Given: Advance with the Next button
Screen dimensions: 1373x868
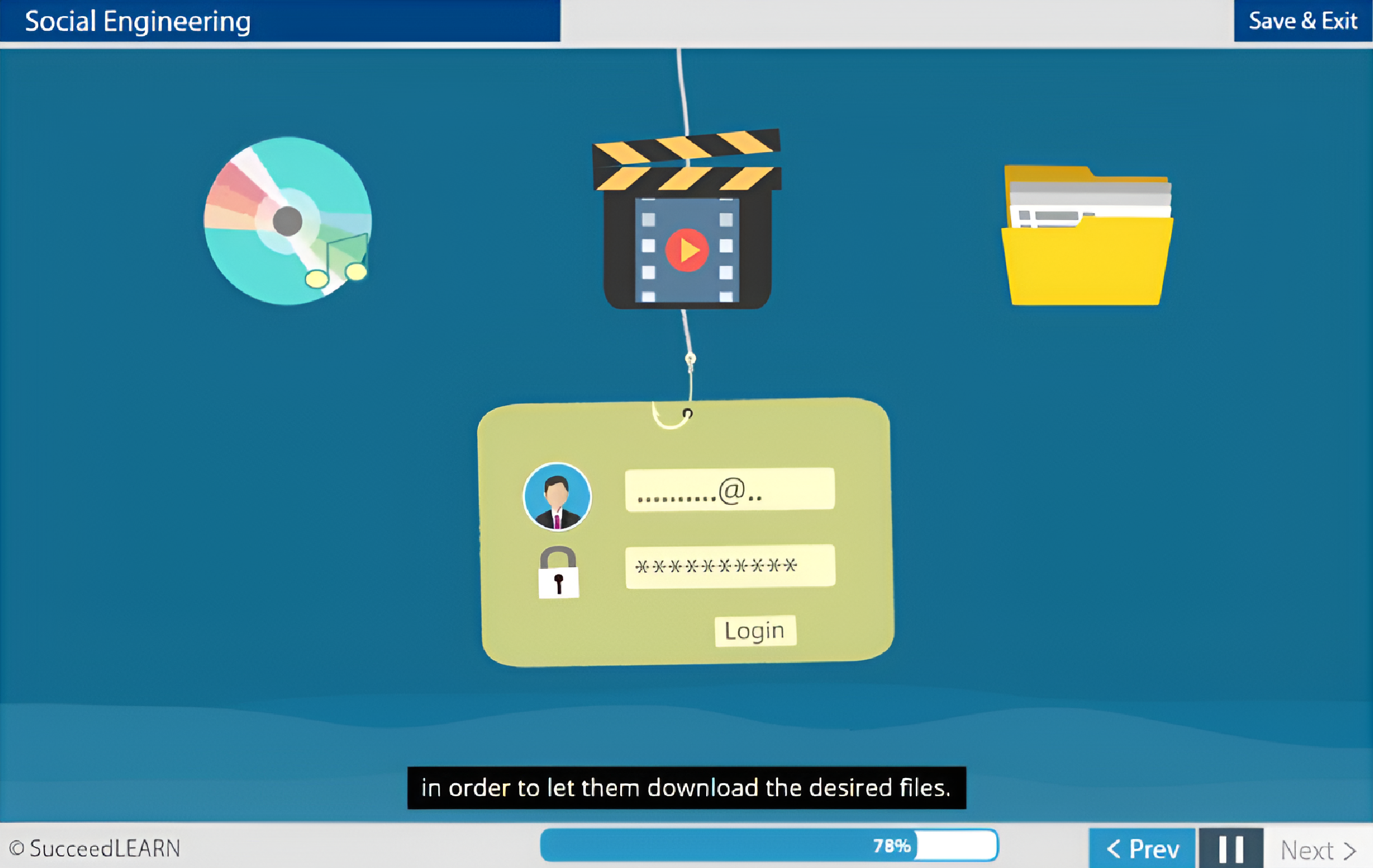Looking at the screenshot, I should (1318, 849).
